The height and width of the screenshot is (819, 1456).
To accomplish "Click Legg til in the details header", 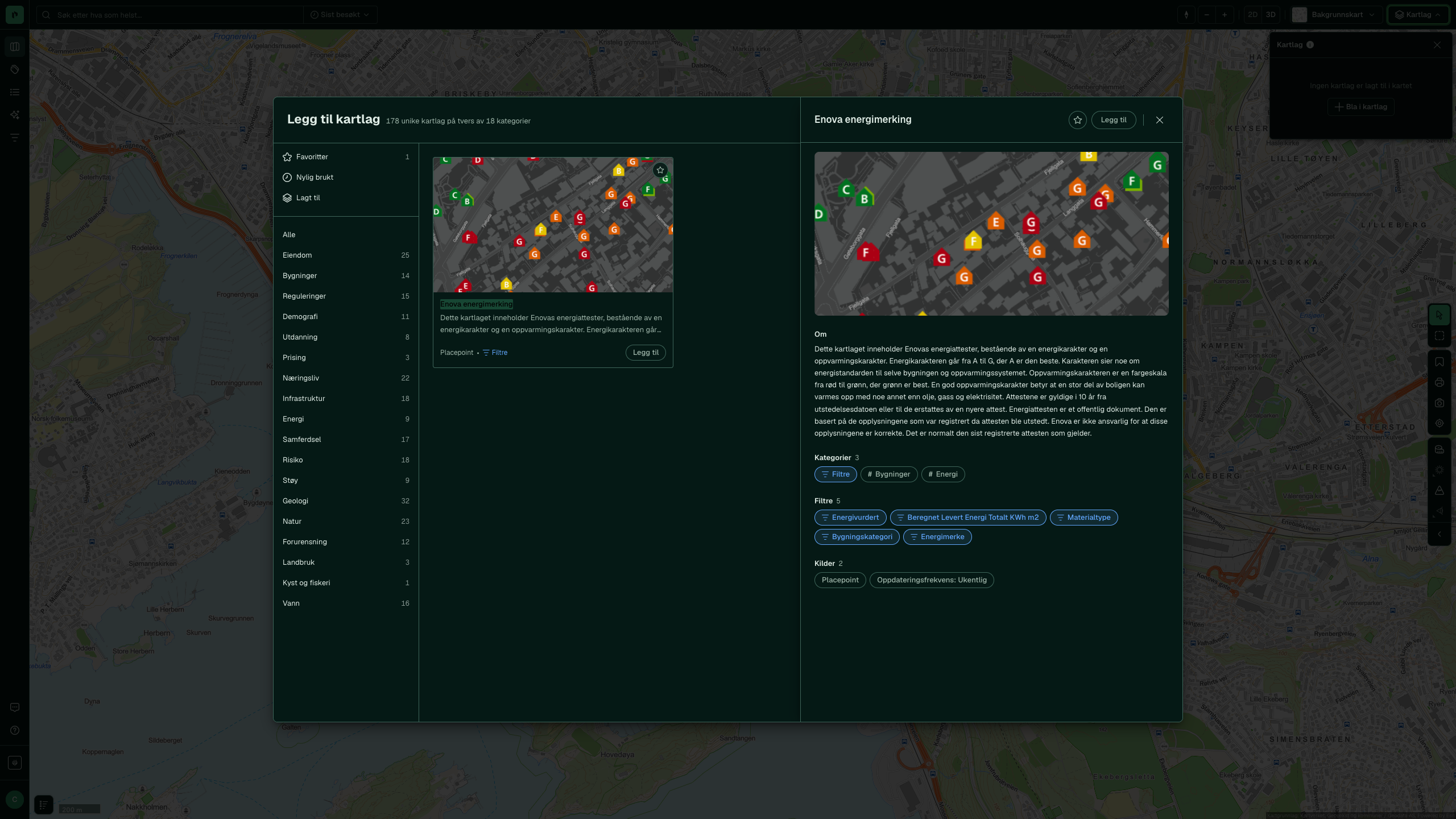I will tap(1114, 120).
